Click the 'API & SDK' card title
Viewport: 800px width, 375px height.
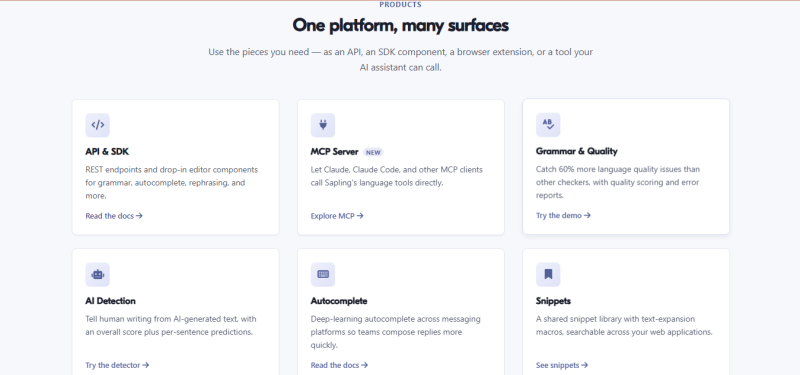pyautogui.click(x=107, y=152)
